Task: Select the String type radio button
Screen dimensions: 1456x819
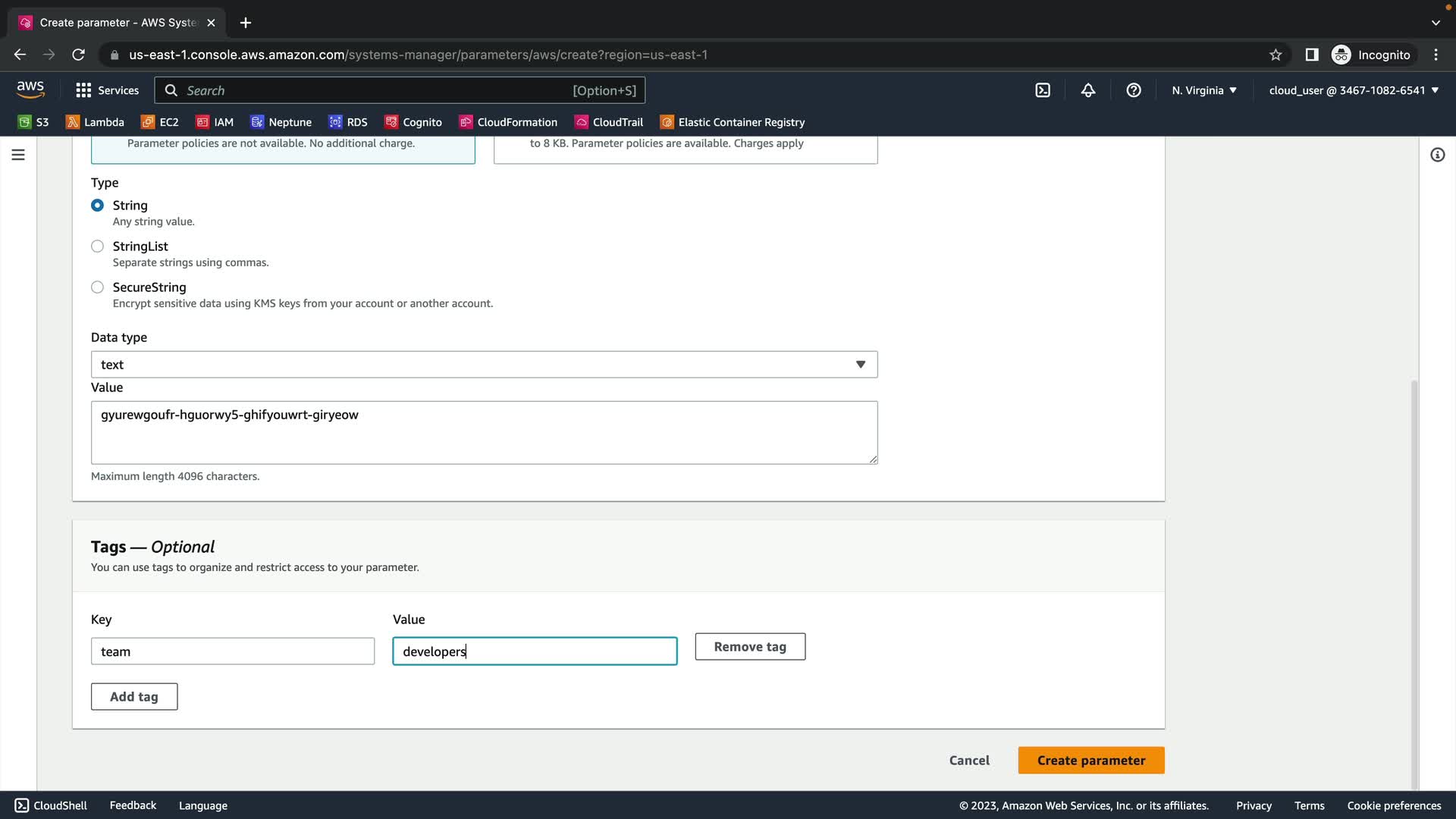Action: (97, 206)
